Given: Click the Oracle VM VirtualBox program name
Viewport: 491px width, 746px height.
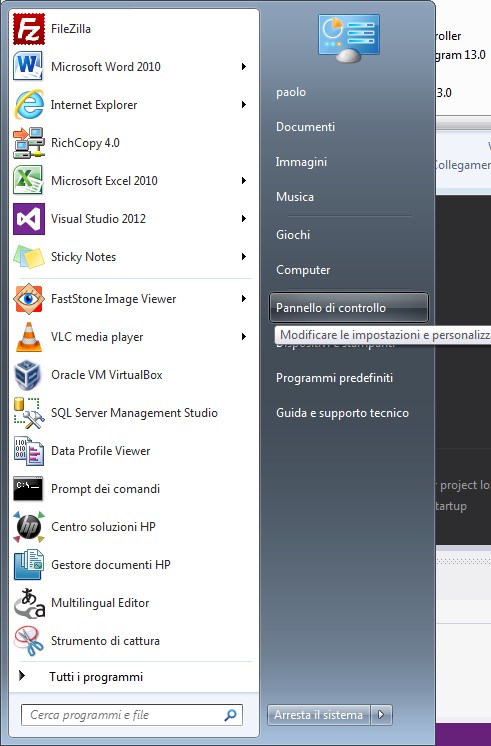Looking at the screenshot, I should coord(107,375).
